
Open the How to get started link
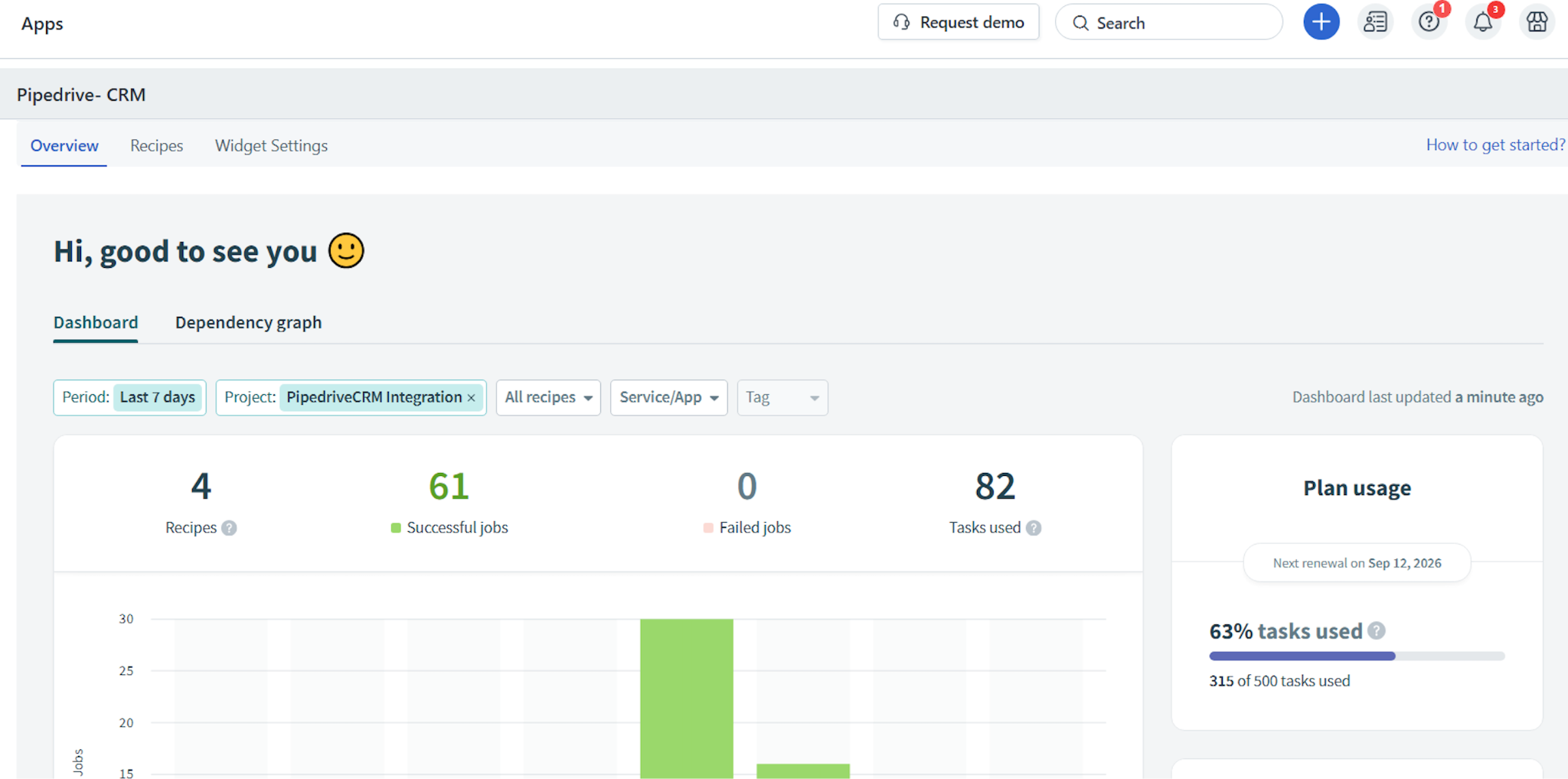[1495, 145]
